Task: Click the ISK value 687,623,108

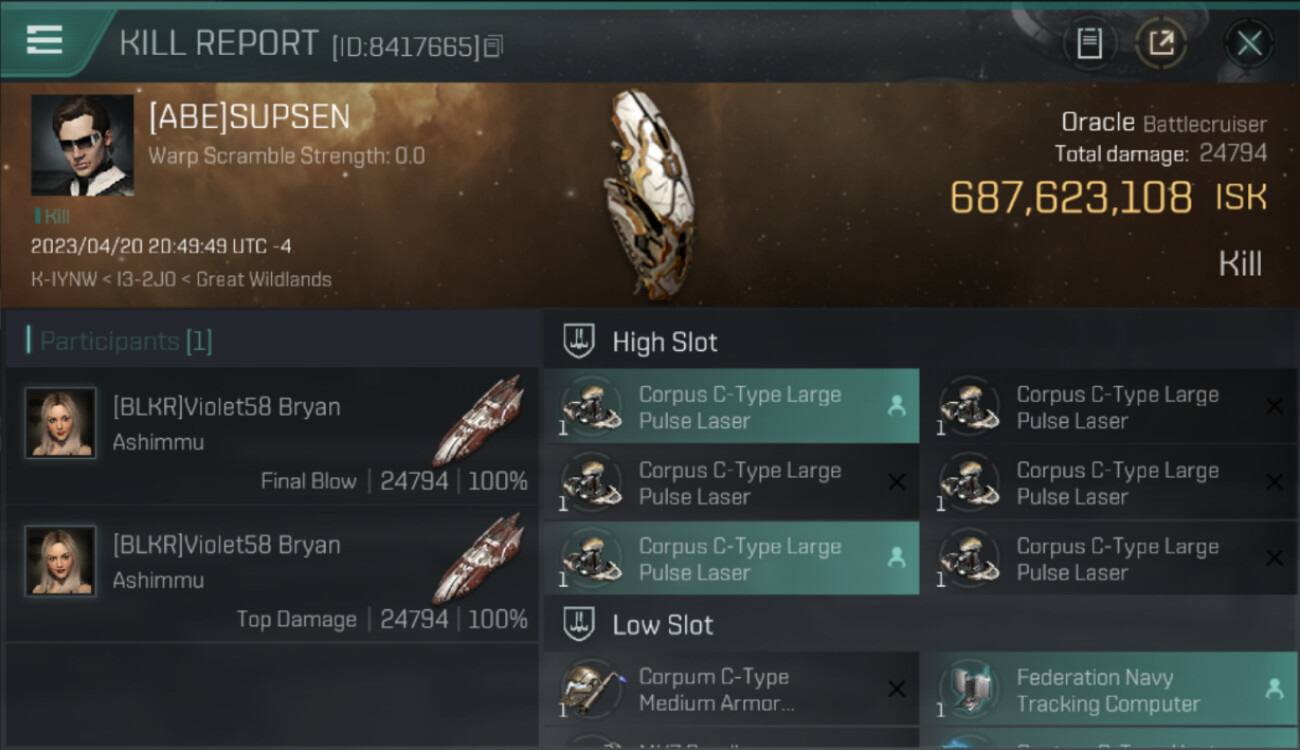Action: click(x=1070, y=197)
